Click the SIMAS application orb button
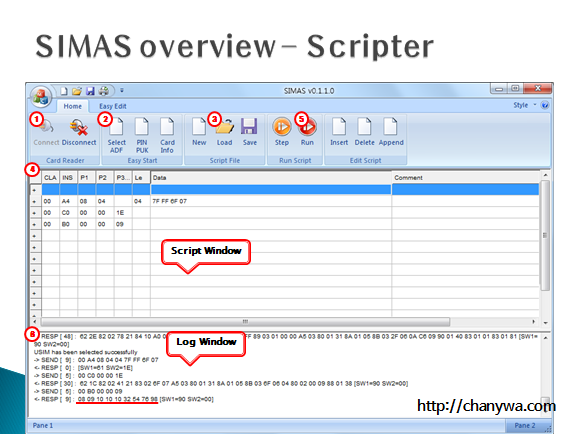 click(41, 97)
